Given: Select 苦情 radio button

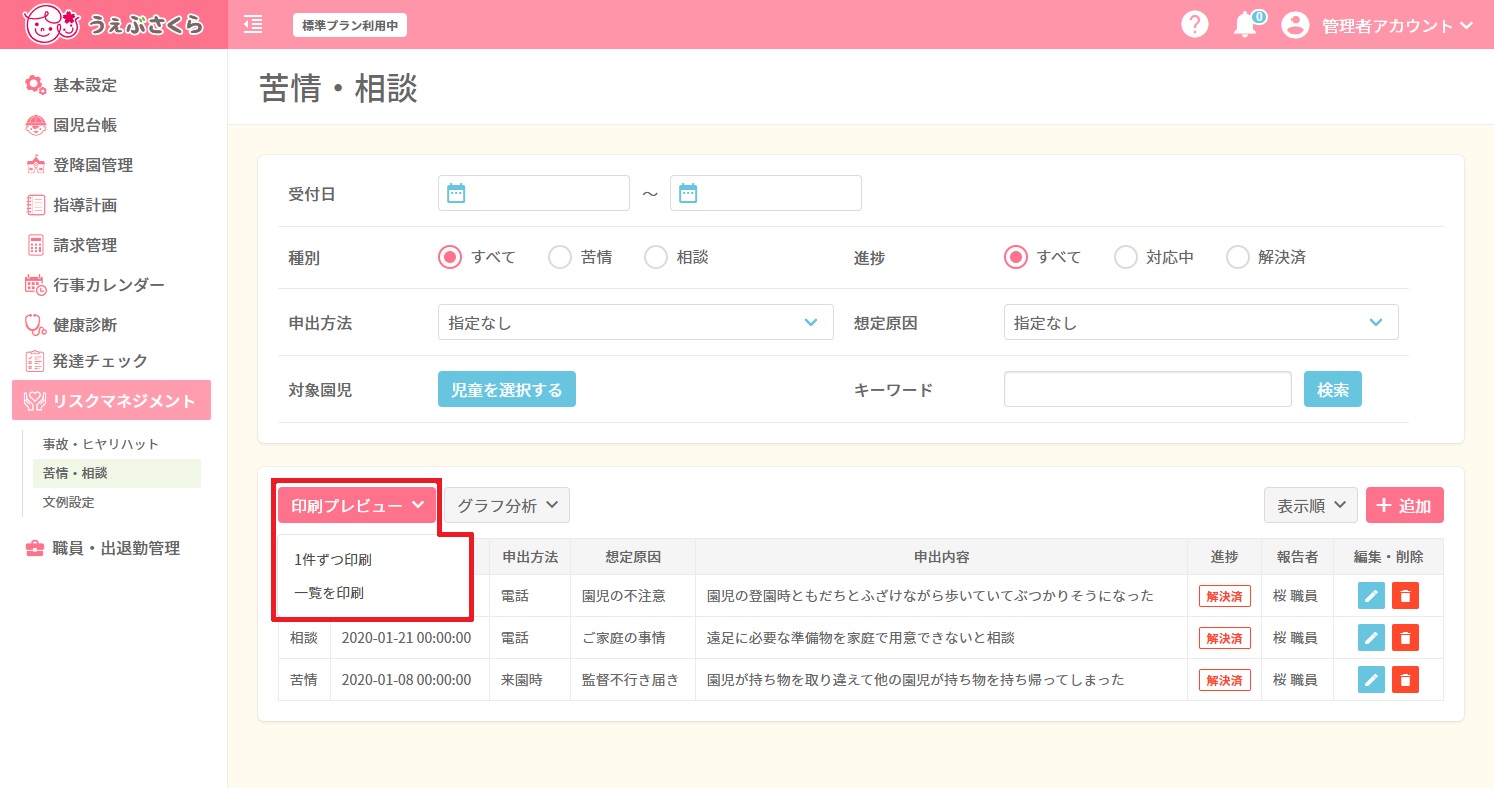Looking at the screenshot, I should 560,257.
